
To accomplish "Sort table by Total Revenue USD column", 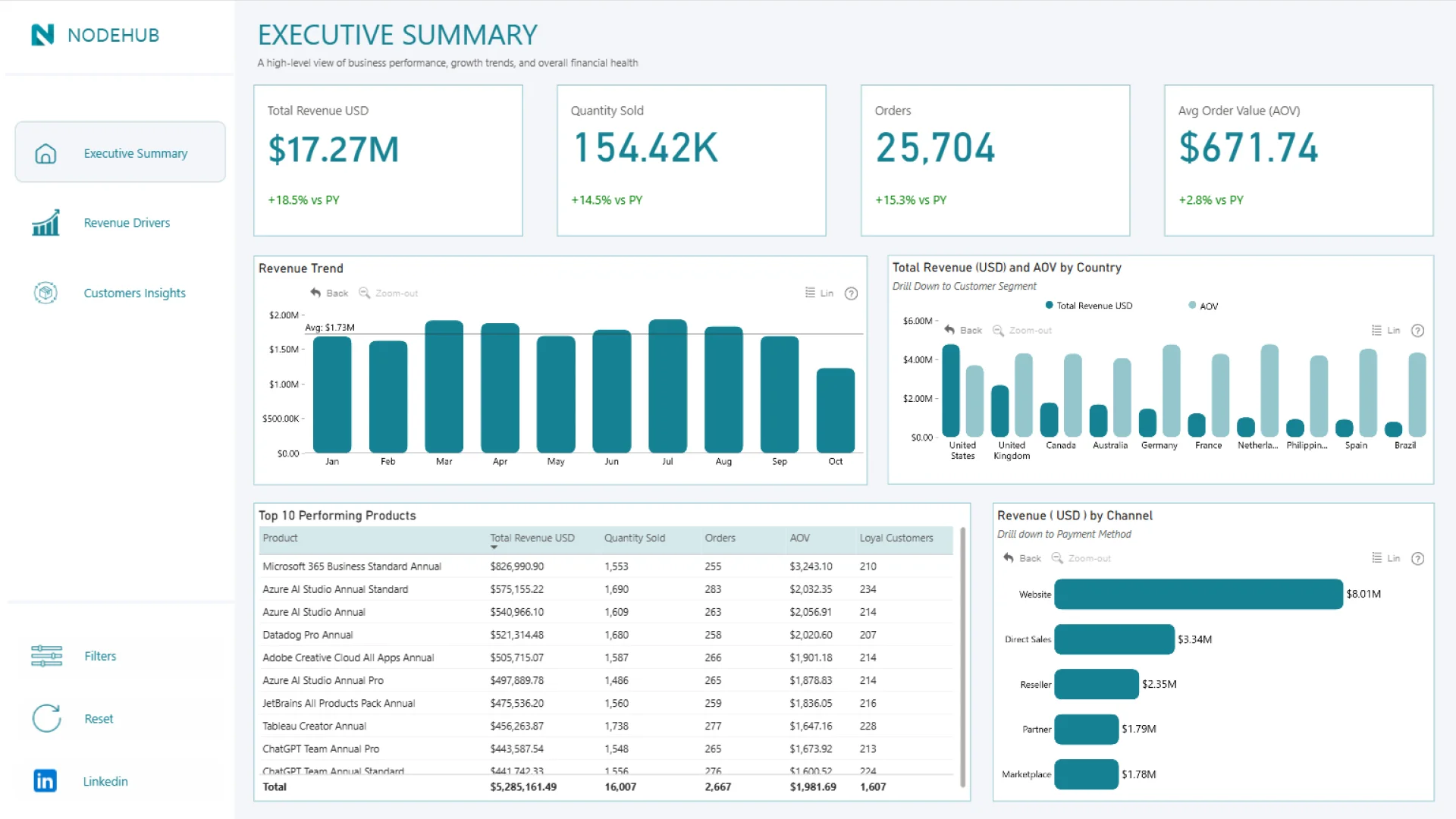I will point(532,538).
